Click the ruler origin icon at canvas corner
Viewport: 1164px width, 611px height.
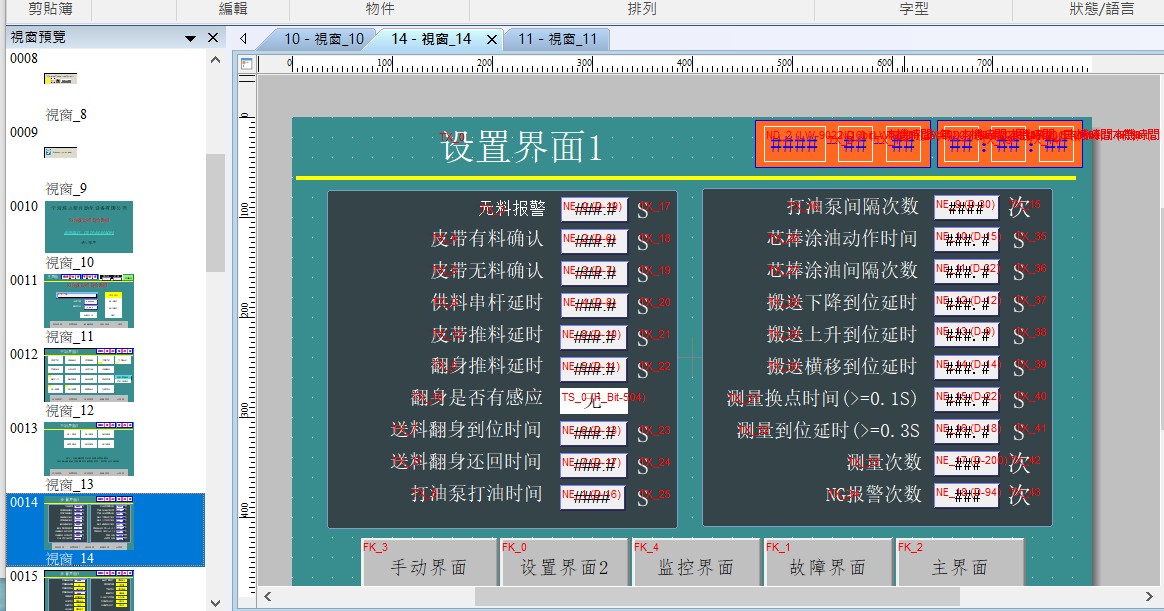[246, 64]
